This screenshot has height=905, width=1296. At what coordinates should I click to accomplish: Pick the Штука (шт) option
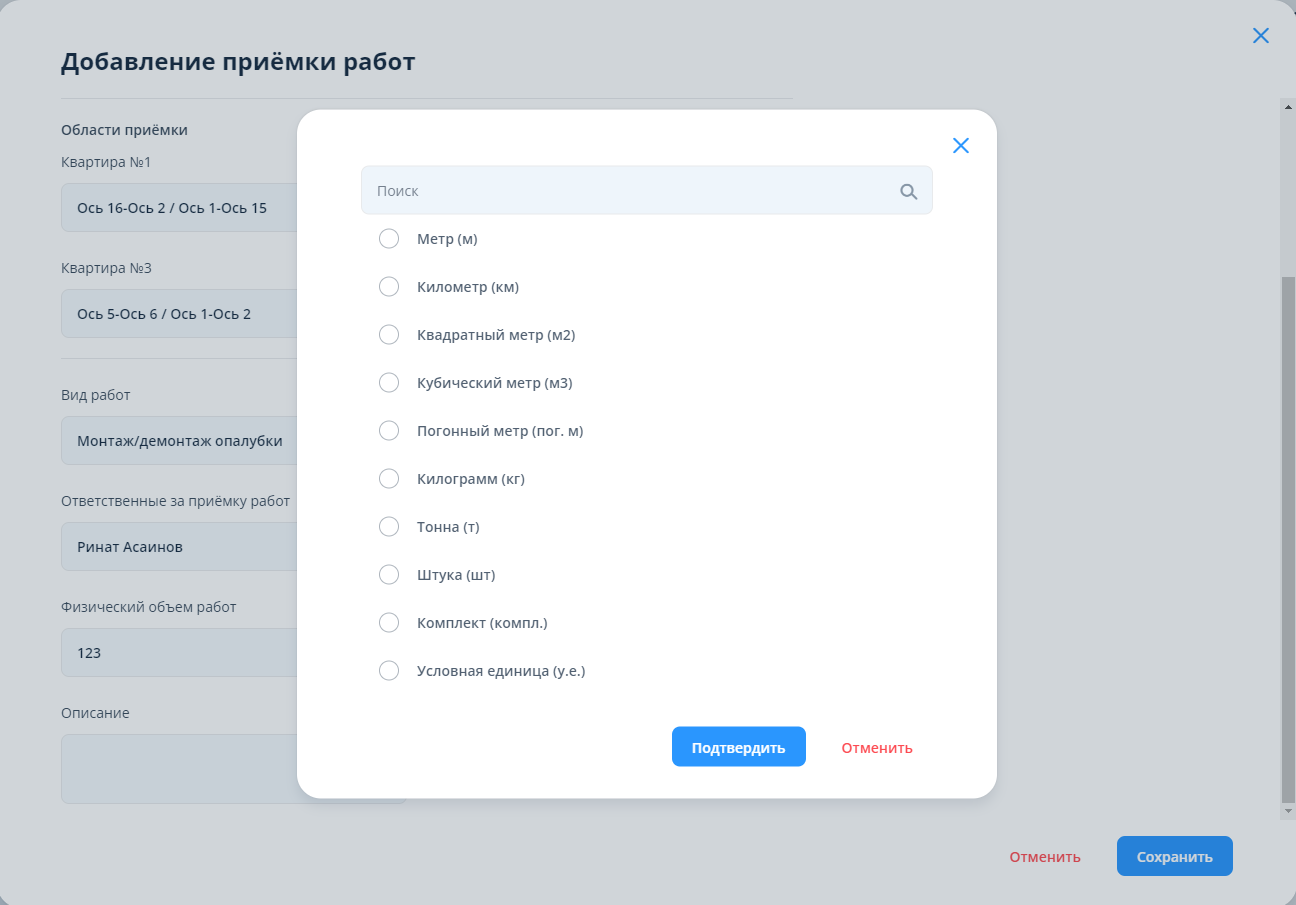click(389, 575)
